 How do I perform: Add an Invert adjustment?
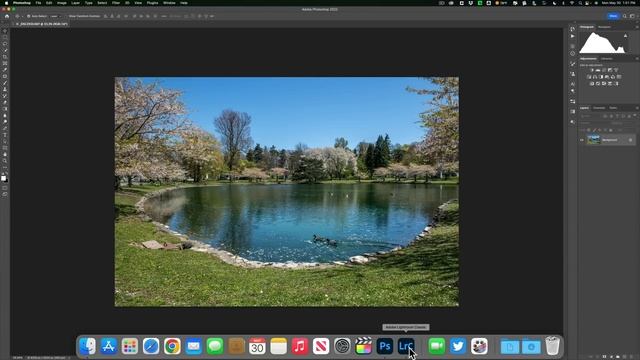(592, 84)
